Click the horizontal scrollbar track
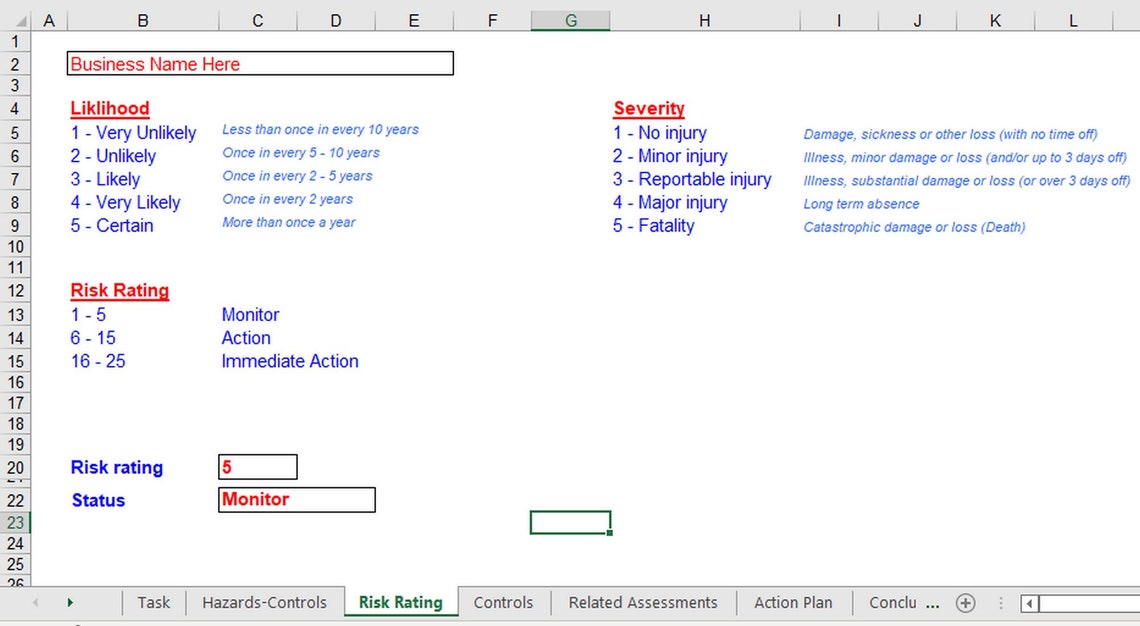Image resolution: width=1140 pixels, height=626 pixels. click(1090, 603)
